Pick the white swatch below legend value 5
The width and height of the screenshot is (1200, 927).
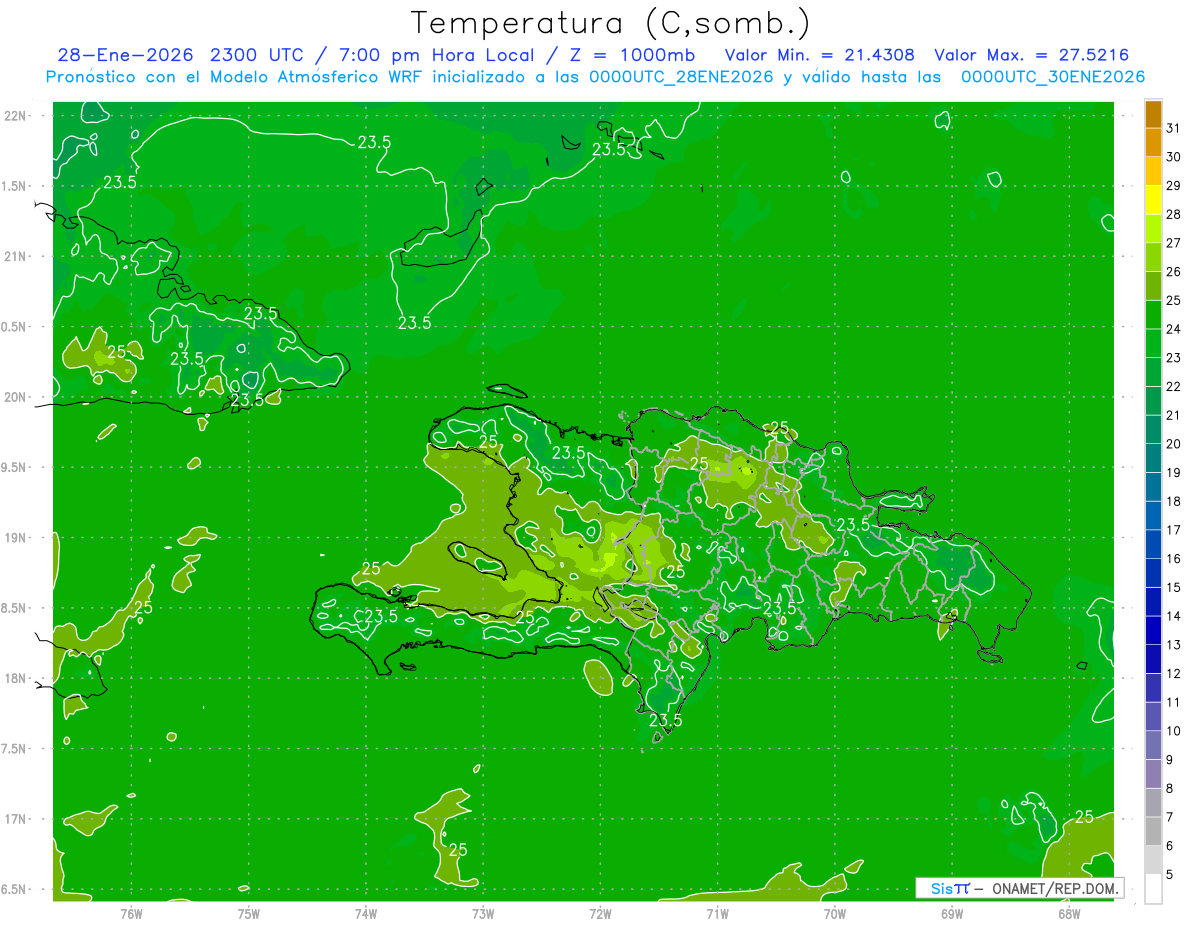pos(1153,888)
